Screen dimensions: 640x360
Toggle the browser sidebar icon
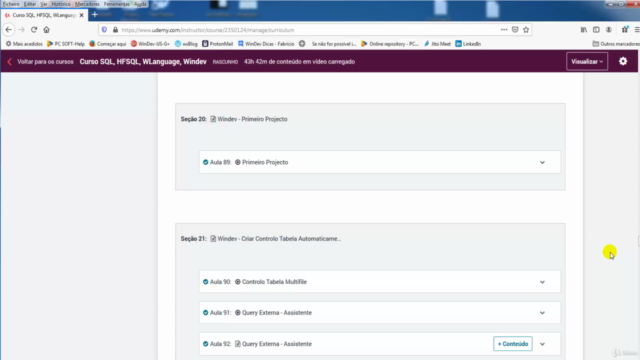click(x=596, y=30)
